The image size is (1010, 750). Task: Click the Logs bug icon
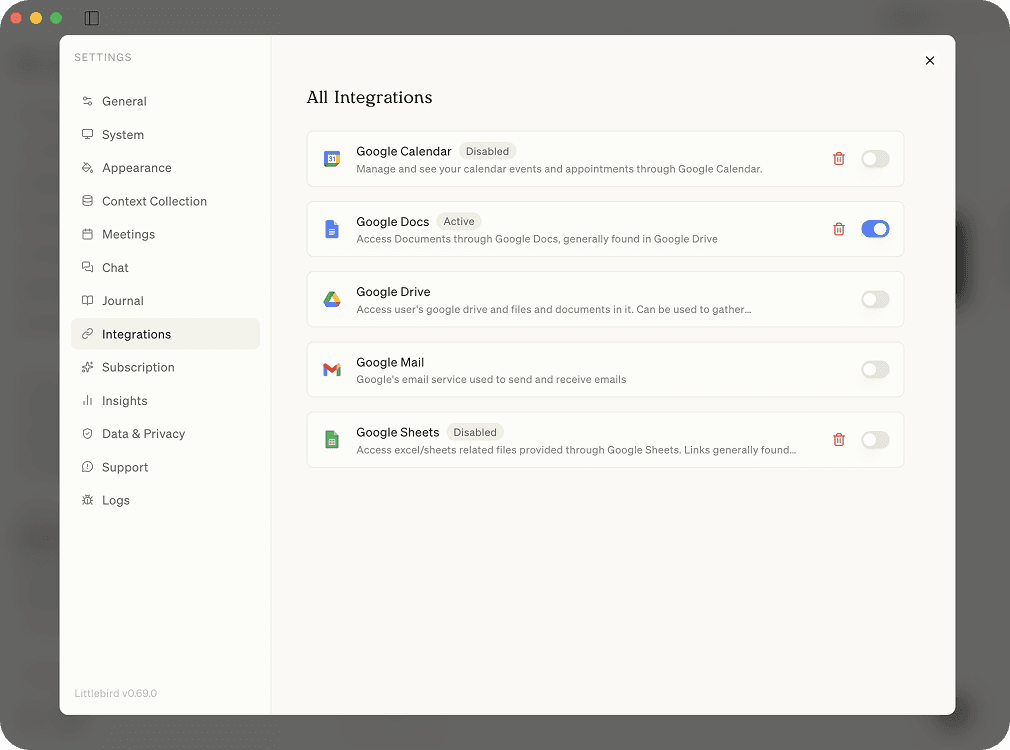(x=88, y=500)
